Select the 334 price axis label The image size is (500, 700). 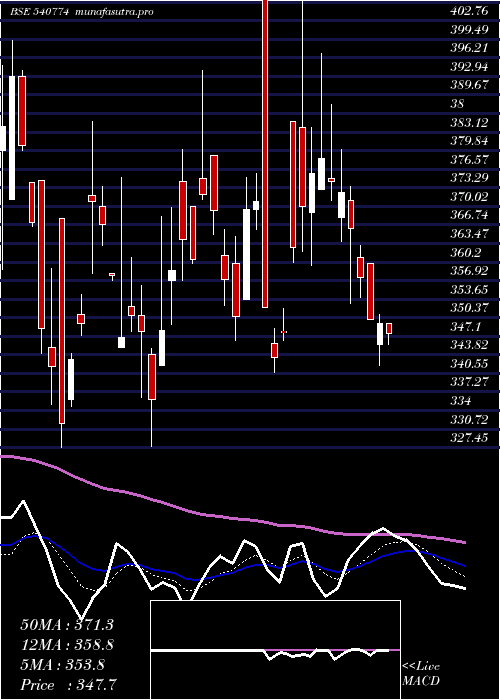tap(461, 401)
